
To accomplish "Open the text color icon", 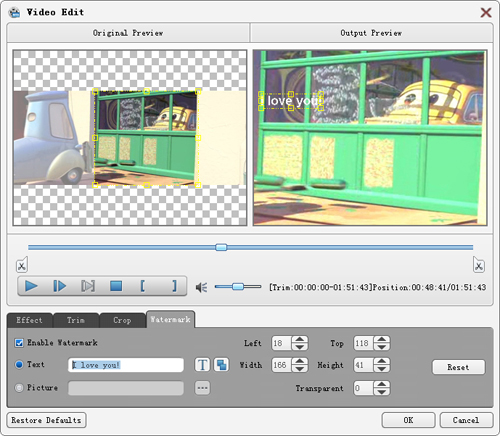I will point(221,365).
